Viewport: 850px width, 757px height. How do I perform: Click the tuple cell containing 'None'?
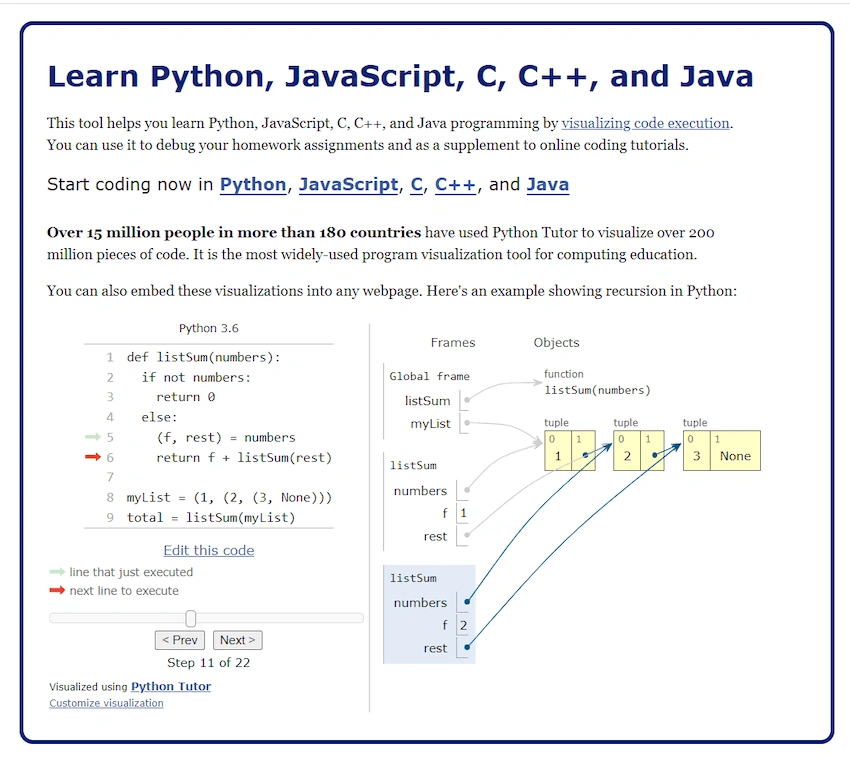click(735, 451)
